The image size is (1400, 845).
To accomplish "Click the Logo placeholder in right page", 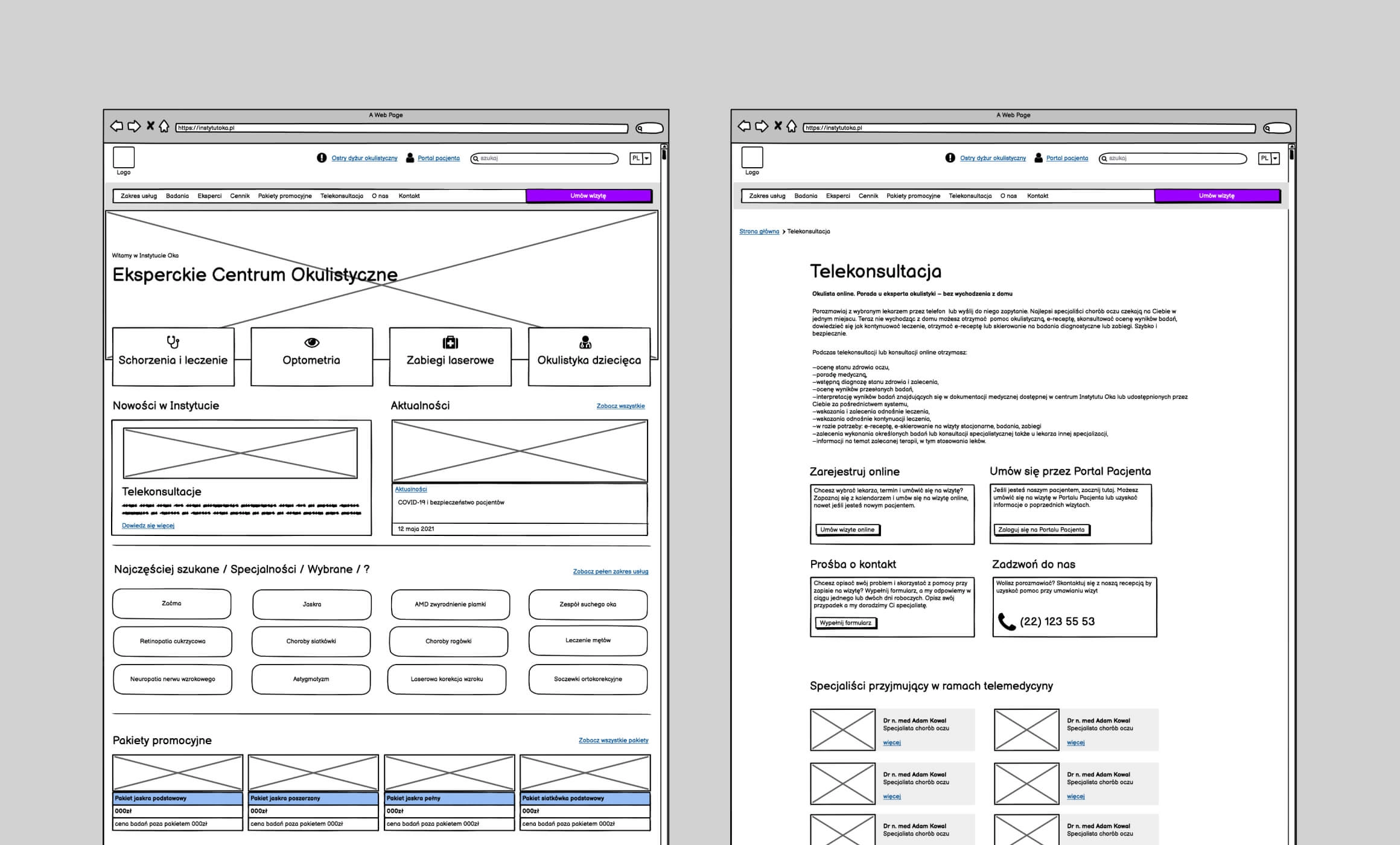I will [x=752, y=157].
